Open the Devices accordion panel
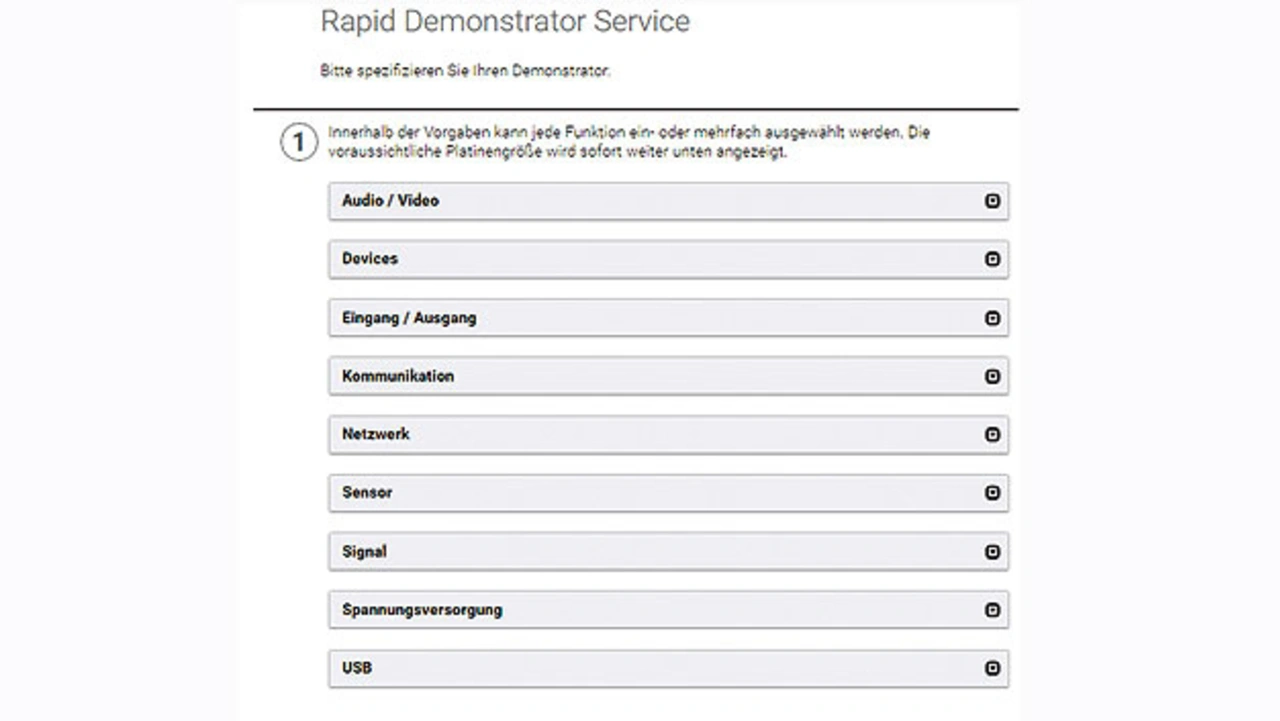Viewport: 1280px width, 721px height. click(x=370, y=259)
